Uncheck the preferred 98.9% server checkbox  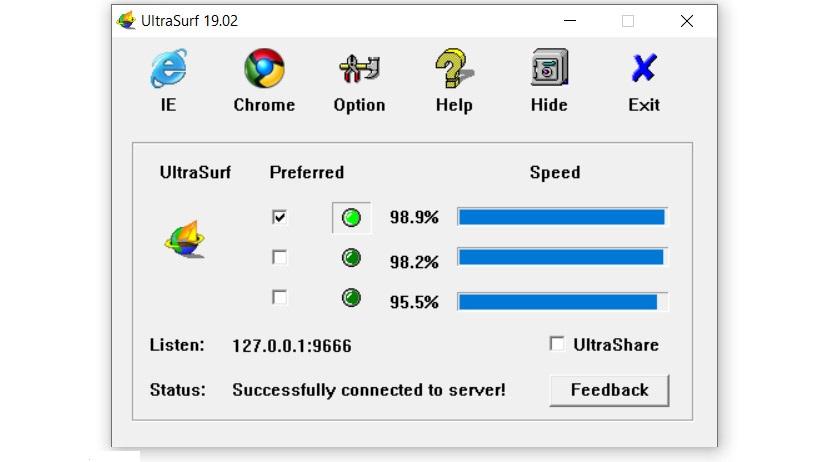[x=280, y=217]
